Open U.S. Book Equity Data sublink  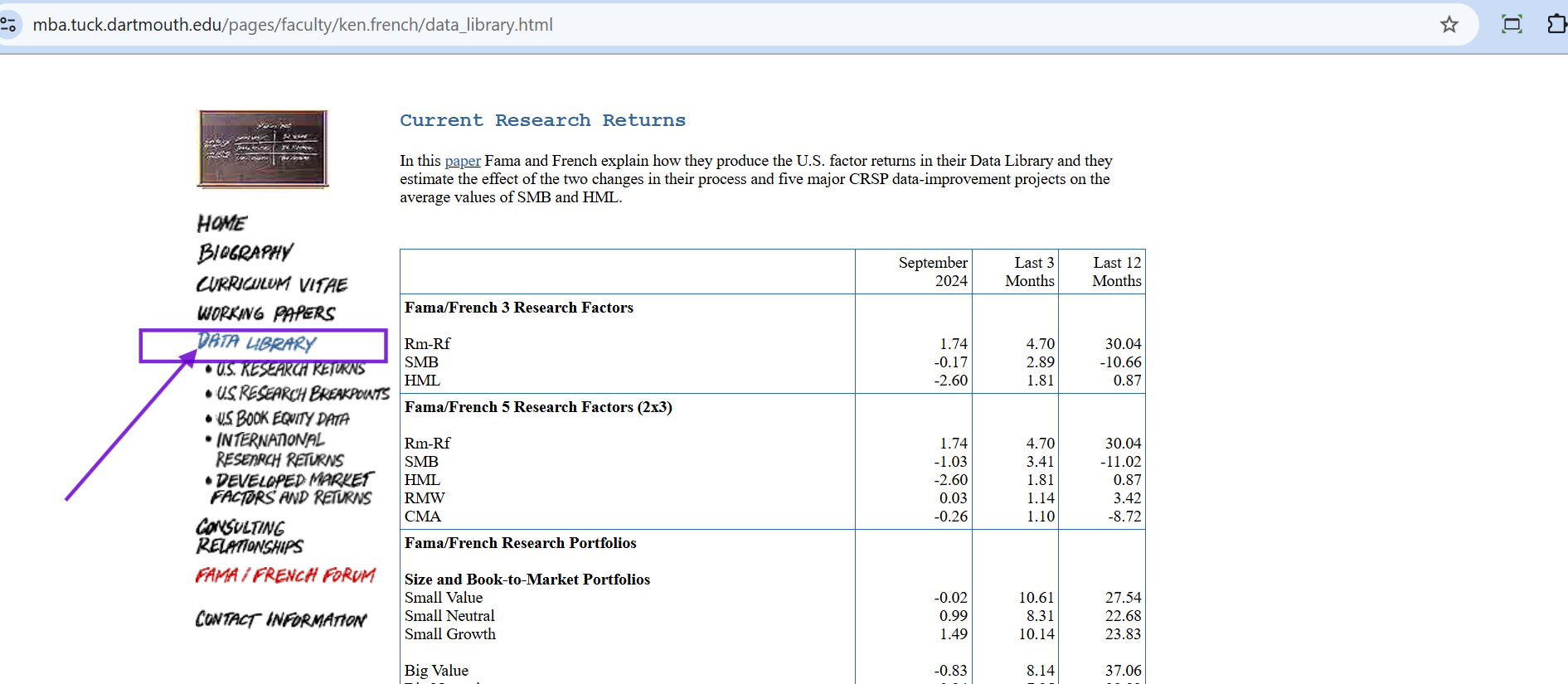tap(283, 418)
